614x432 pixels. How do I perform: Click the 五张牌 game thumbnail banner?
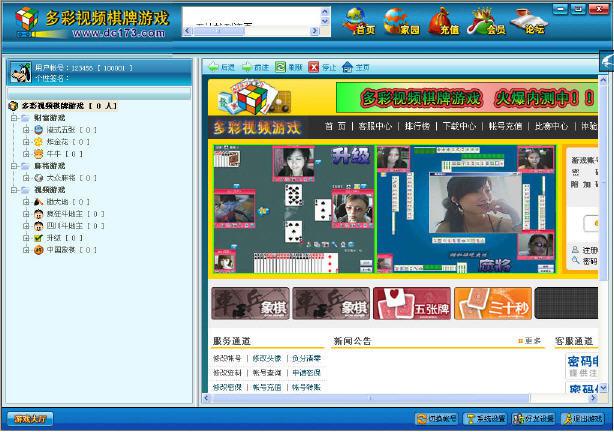(x=411, y=304)
